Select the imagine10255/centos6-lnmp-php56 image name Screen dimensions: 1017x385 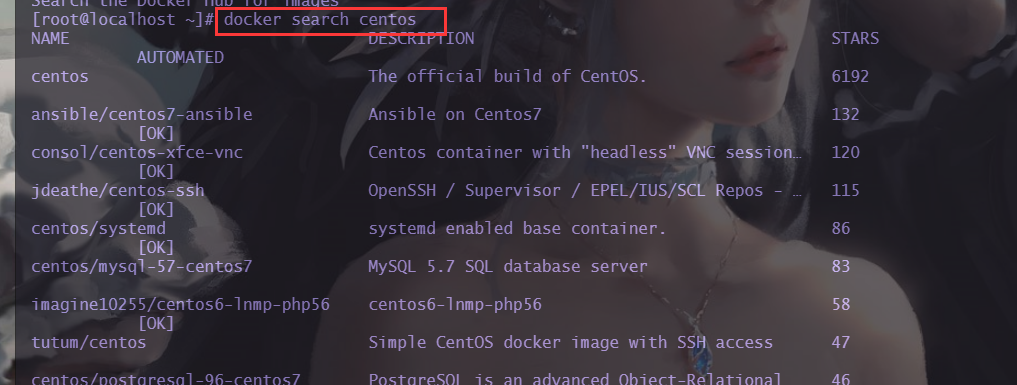(180, 305)
